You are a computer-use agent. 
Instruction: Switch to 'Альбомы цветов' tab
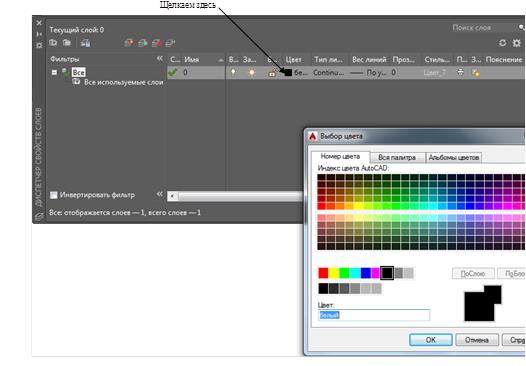(x=454, y=157)
